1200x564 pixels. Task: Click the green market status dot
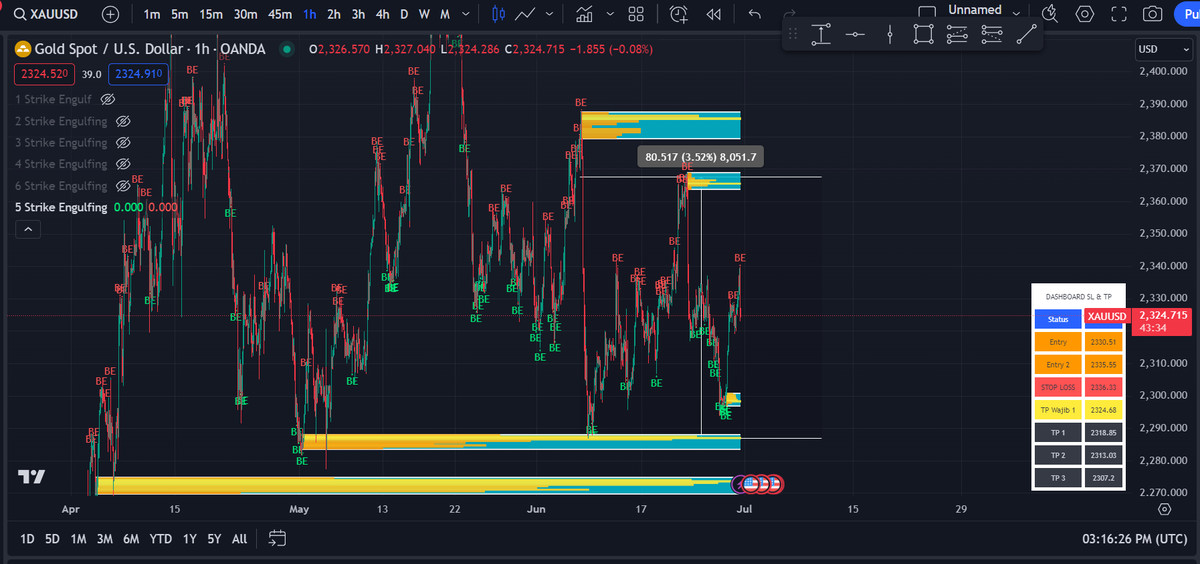(x=287, y=49)
